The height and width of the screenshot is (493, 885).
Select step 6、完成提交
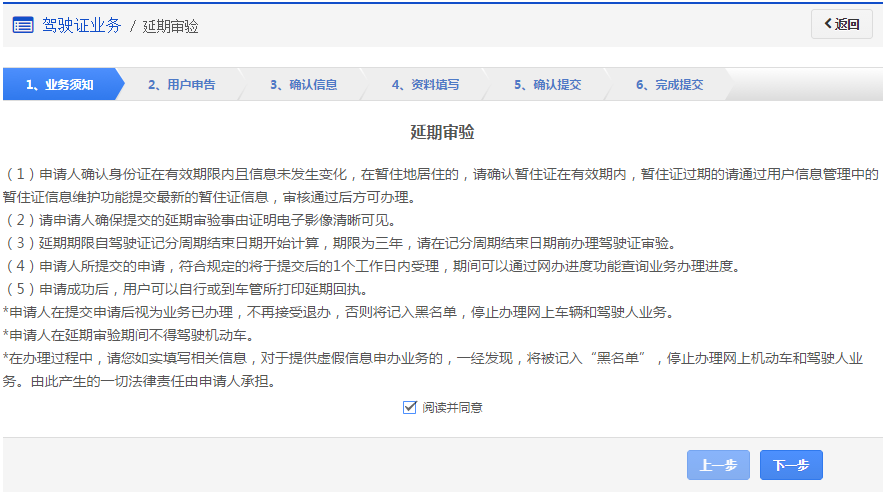pos(669,85)
